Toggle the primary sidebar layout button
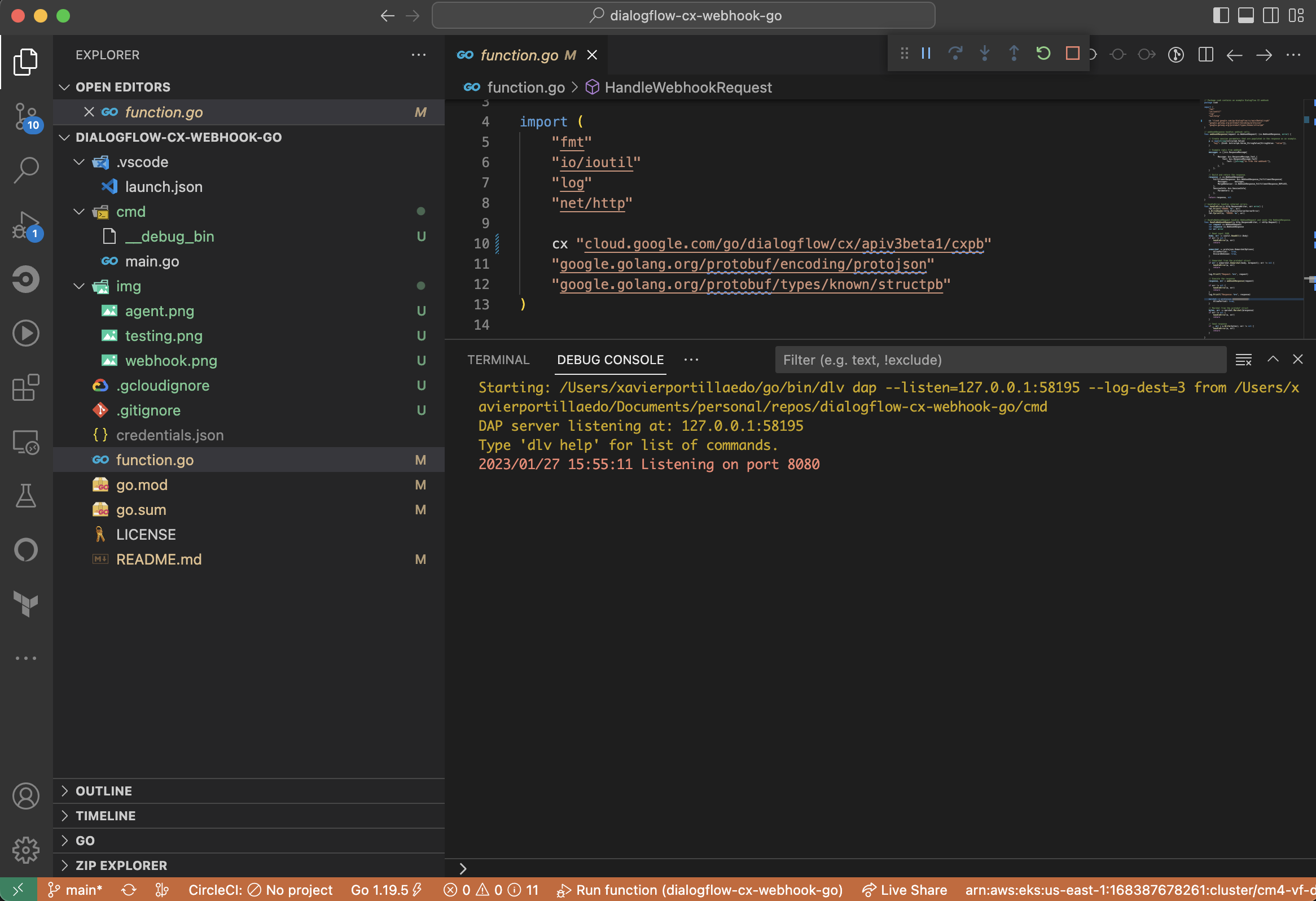The image size is (1316, 901). 1221,16
